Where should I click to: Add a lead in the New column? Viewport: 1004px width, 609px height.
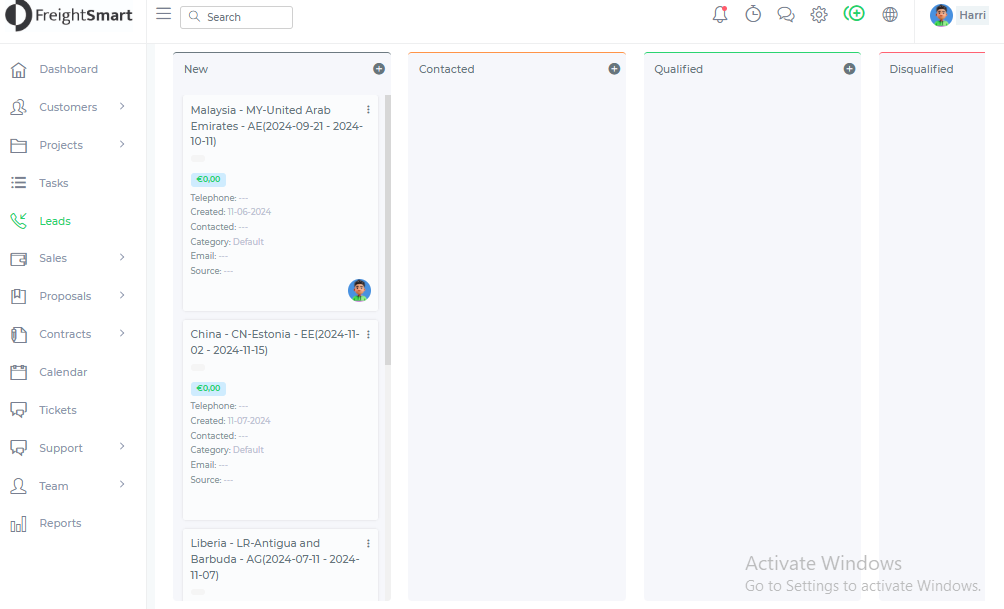click(379, 69)
